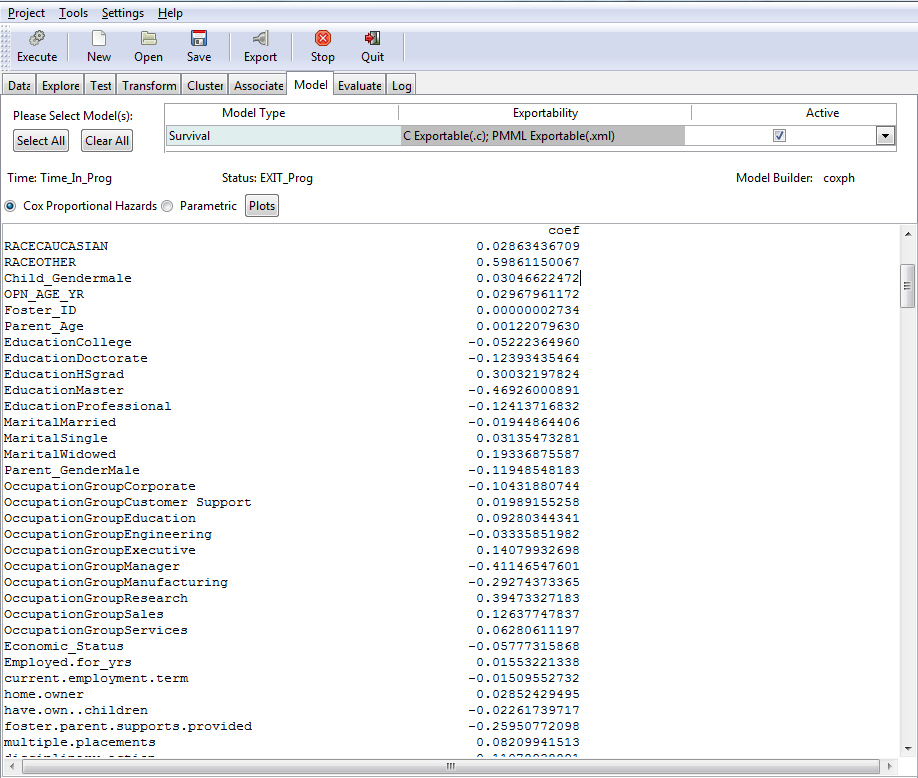918x778 pixels.
Task: Switch to the Associate tab
Action: pos(259,85)
